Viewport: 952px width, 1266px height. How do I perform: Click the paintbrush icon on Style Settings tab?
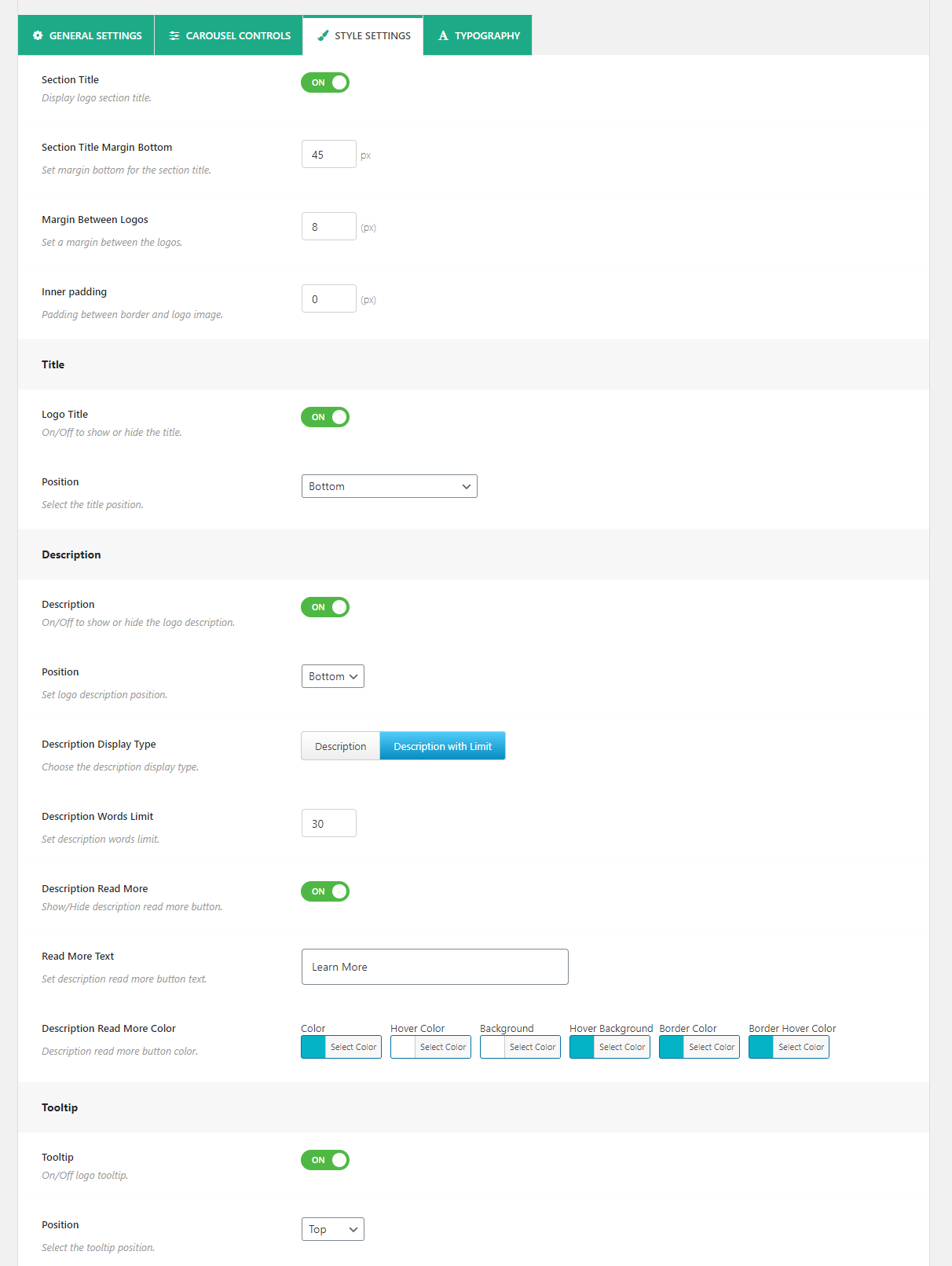pos(323,35)
